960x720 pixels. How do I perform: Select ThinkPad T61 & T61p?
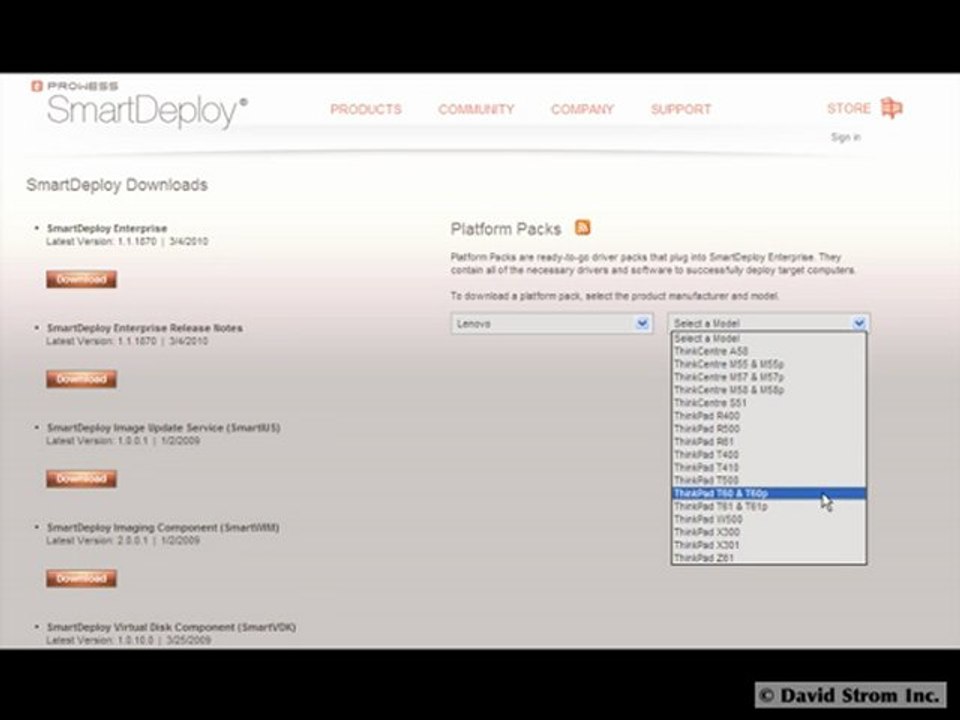coord(769,506)
